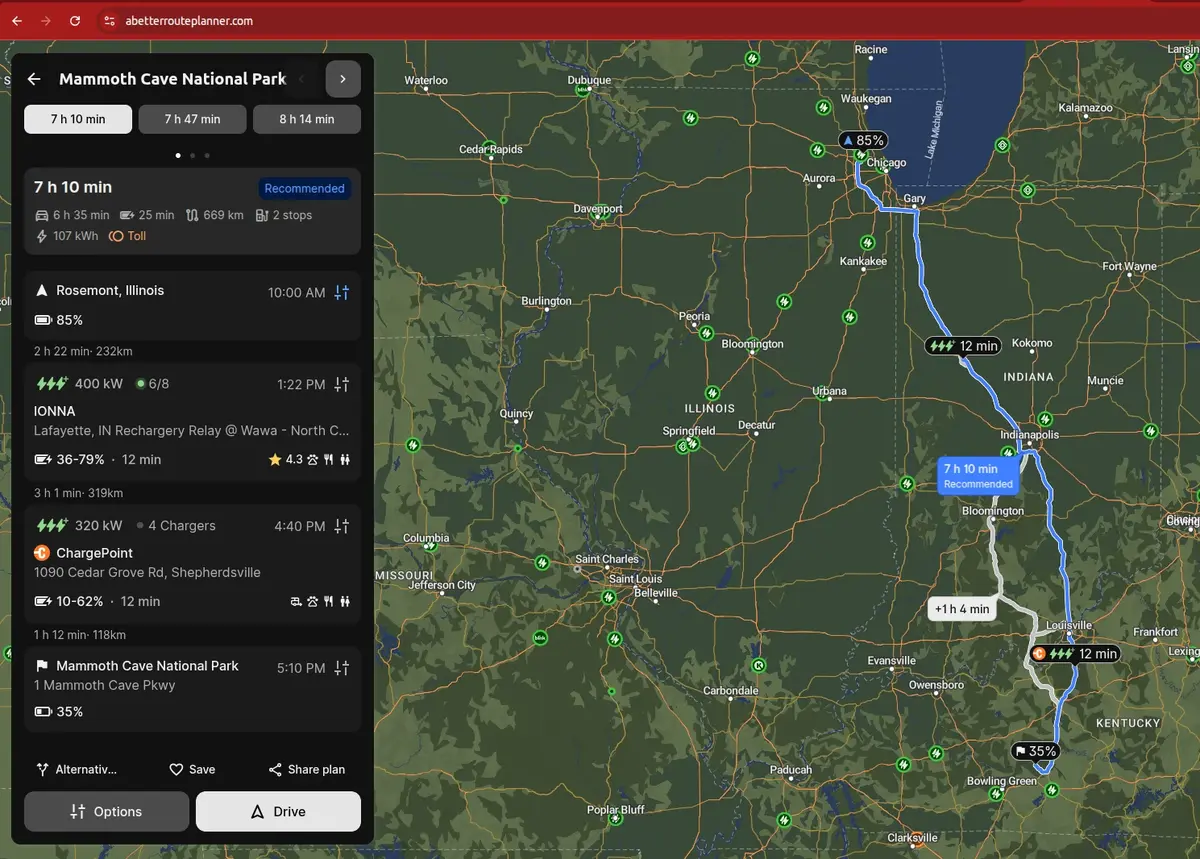Click green charger marker at Saint Louis
Image resolution: width=1200 pixels, height=859 pixels.
(608, 598)
